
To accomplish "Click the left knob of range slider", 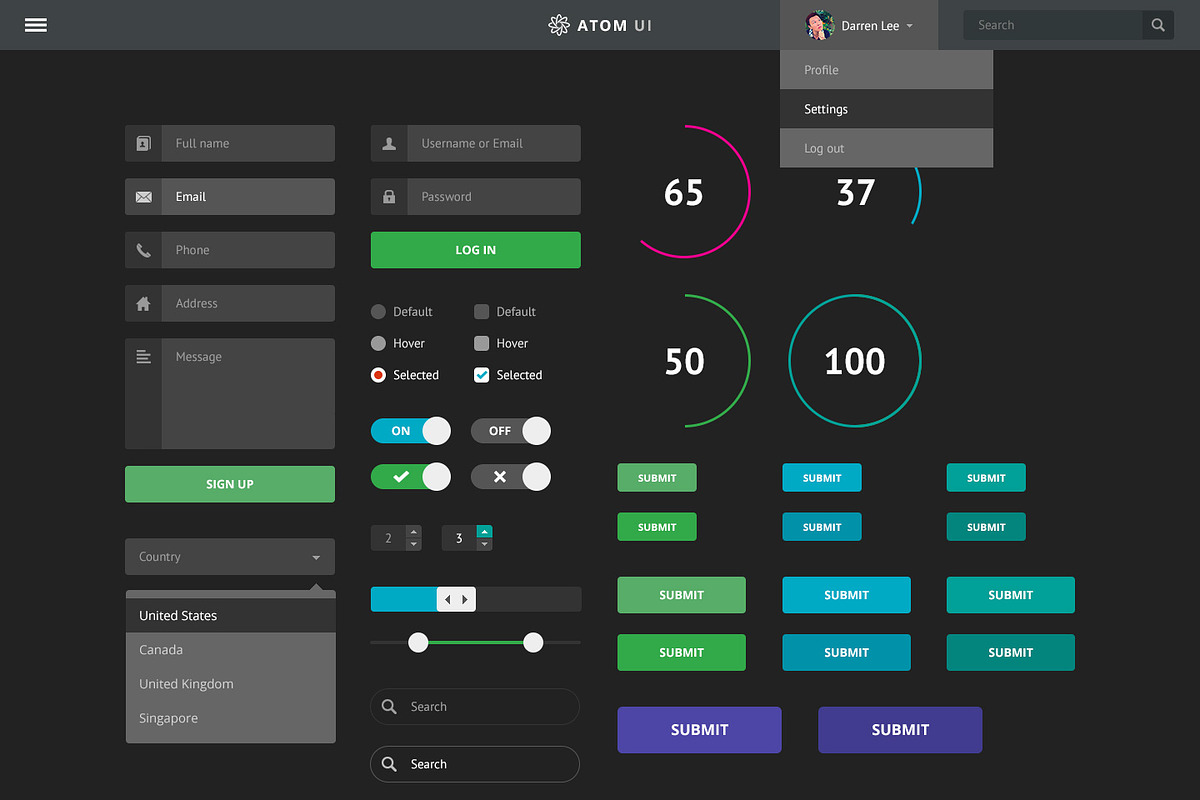I will (418, 642).
